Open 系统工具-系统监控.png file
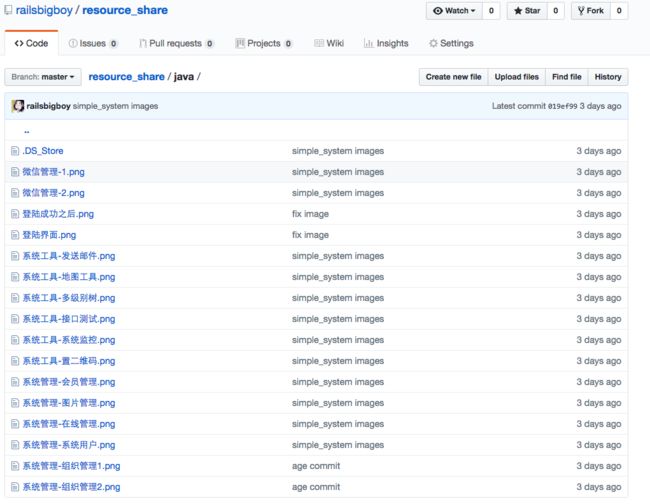 click(69, 340)
